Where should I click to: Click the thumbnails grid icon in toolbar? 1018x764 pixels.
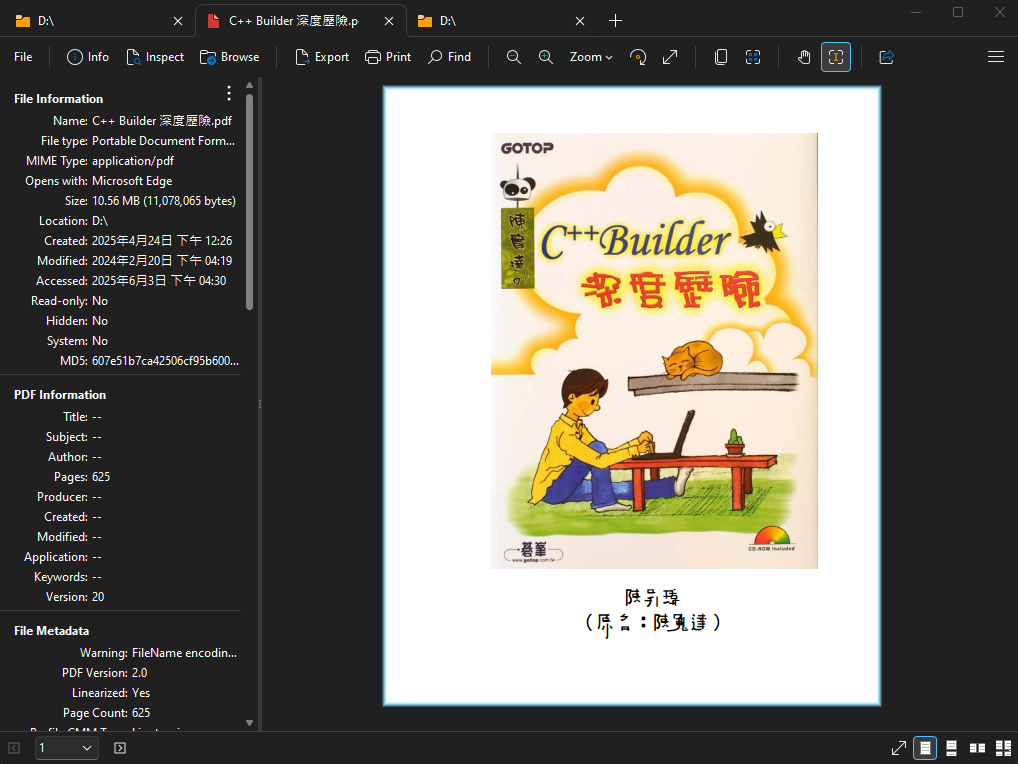[753, 57]
